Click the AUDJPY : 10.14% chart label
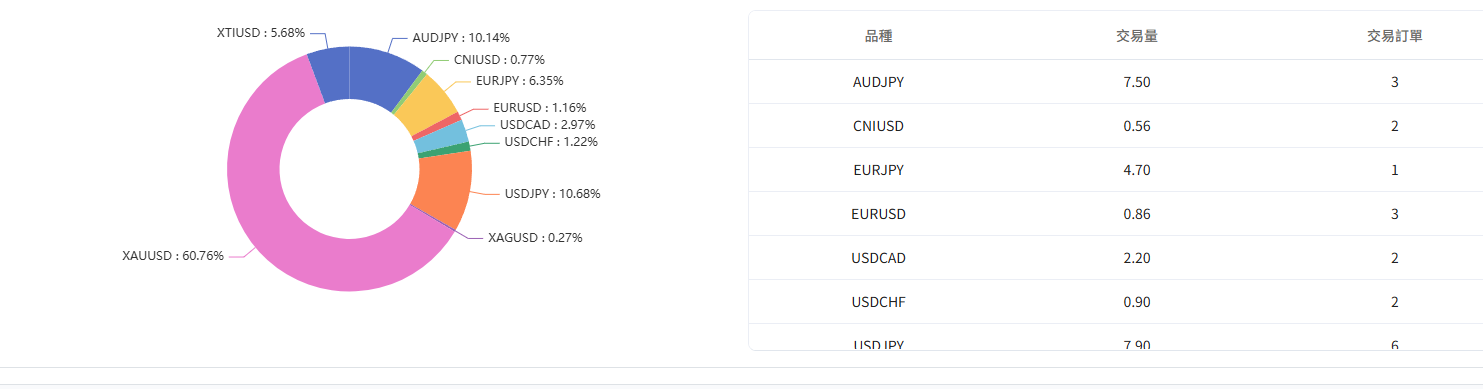Viewport: 1483px width, 389px height. [x=461, y=38]
